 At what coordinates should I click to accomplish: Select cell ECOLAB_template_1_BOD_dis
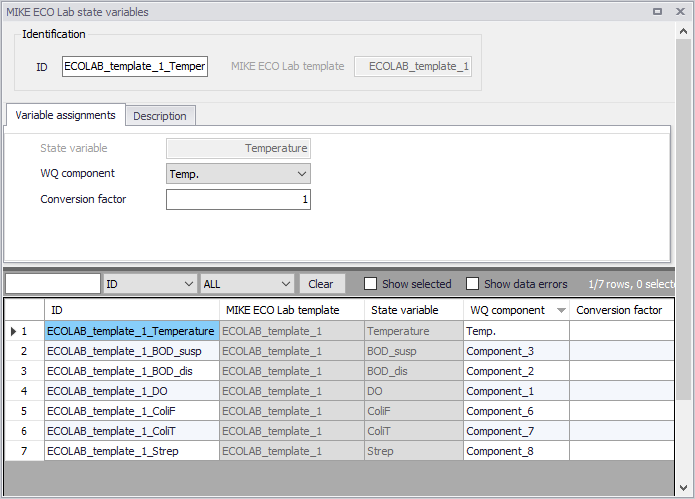coord(132,371)
